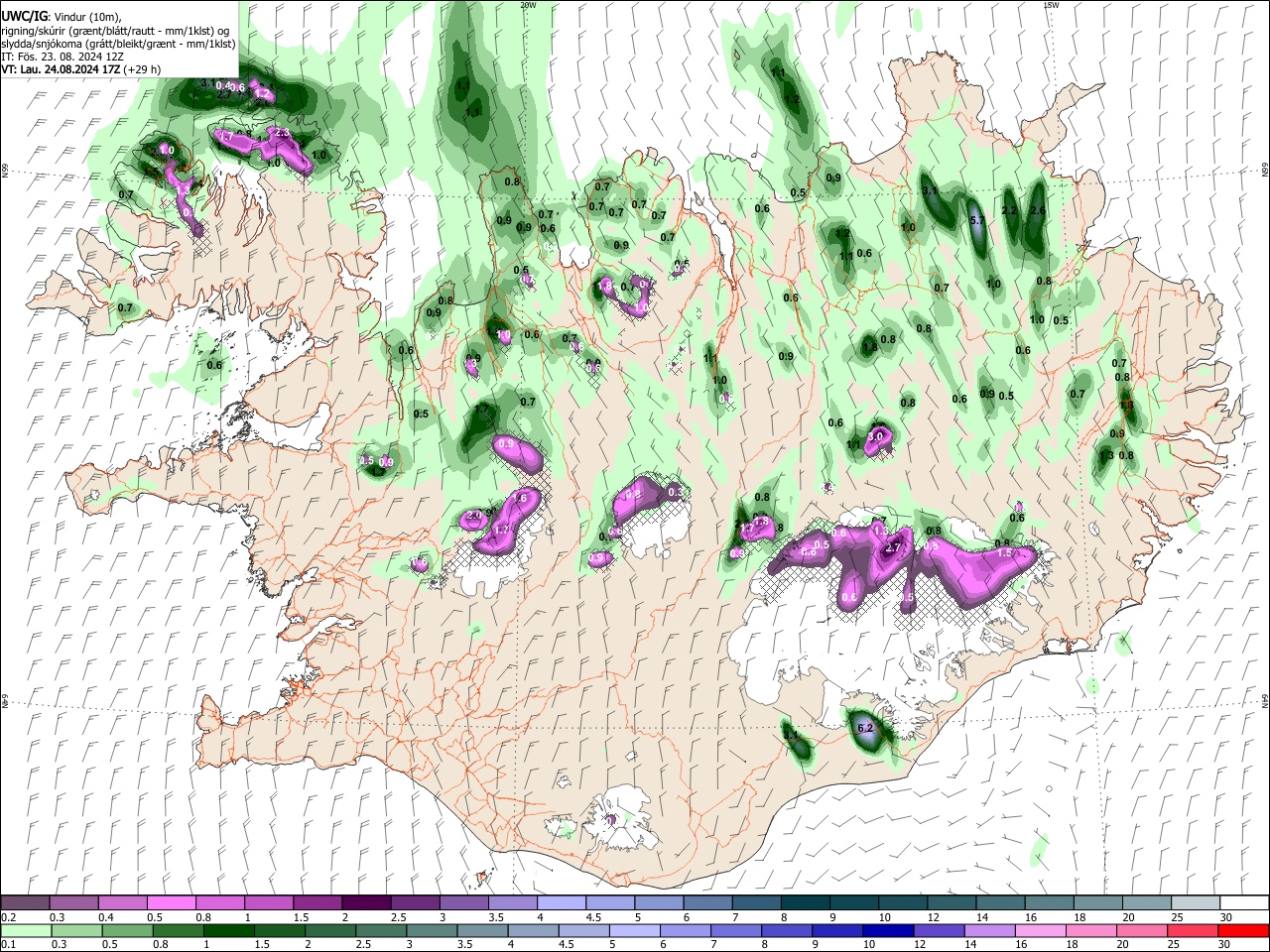1270x952 pixels.
Task: Select the lower-row violet swatch between 12 and 14
Action: click(x=937, y=930)
